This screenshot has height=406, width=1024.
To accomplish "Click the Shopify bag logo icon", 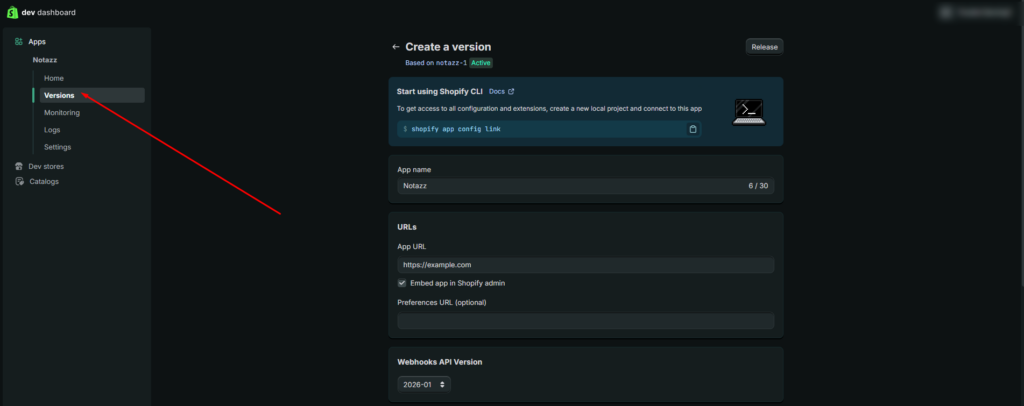I will (x=13, y=12).
